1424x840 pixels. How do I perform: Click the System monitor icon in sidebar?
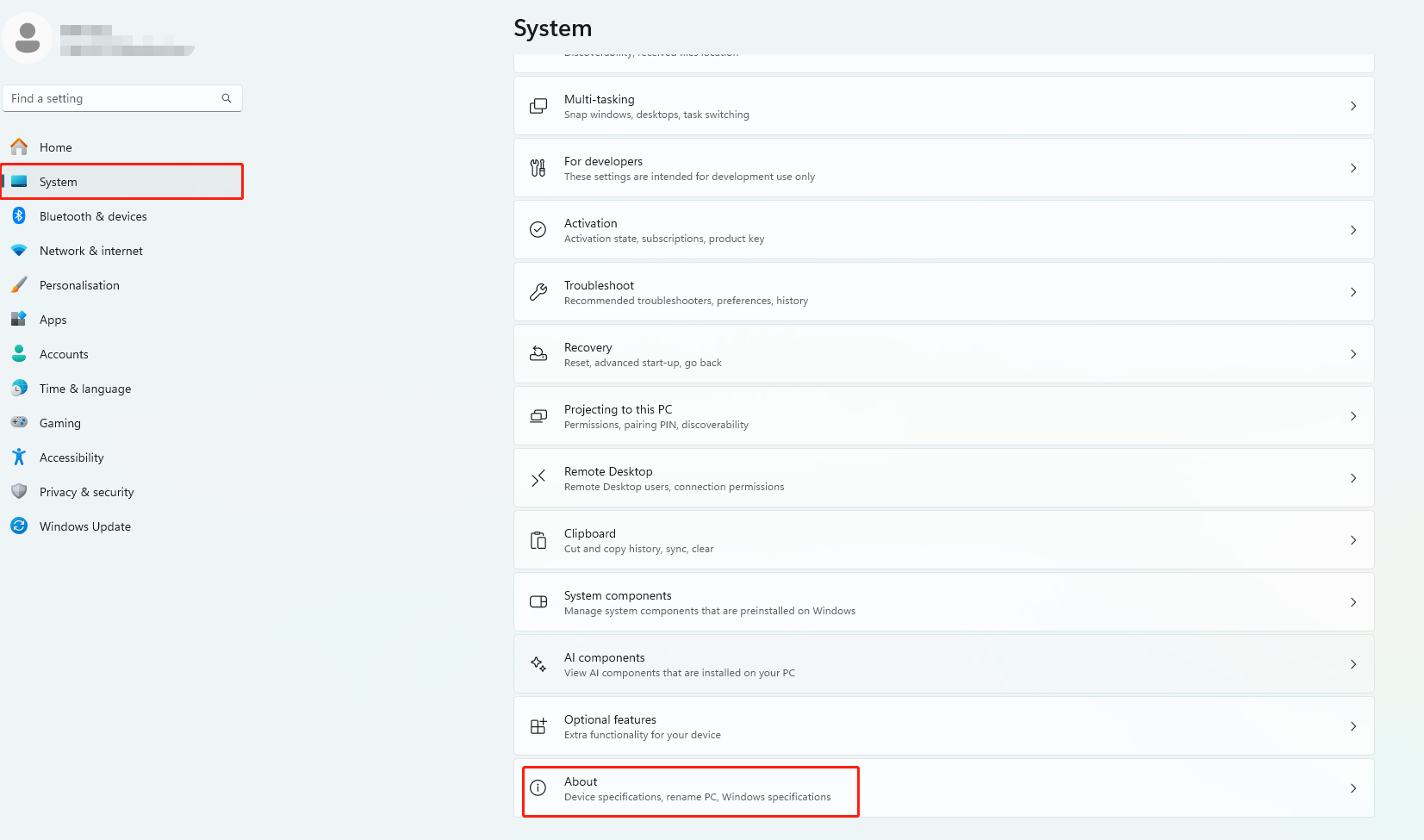[19, 182]
